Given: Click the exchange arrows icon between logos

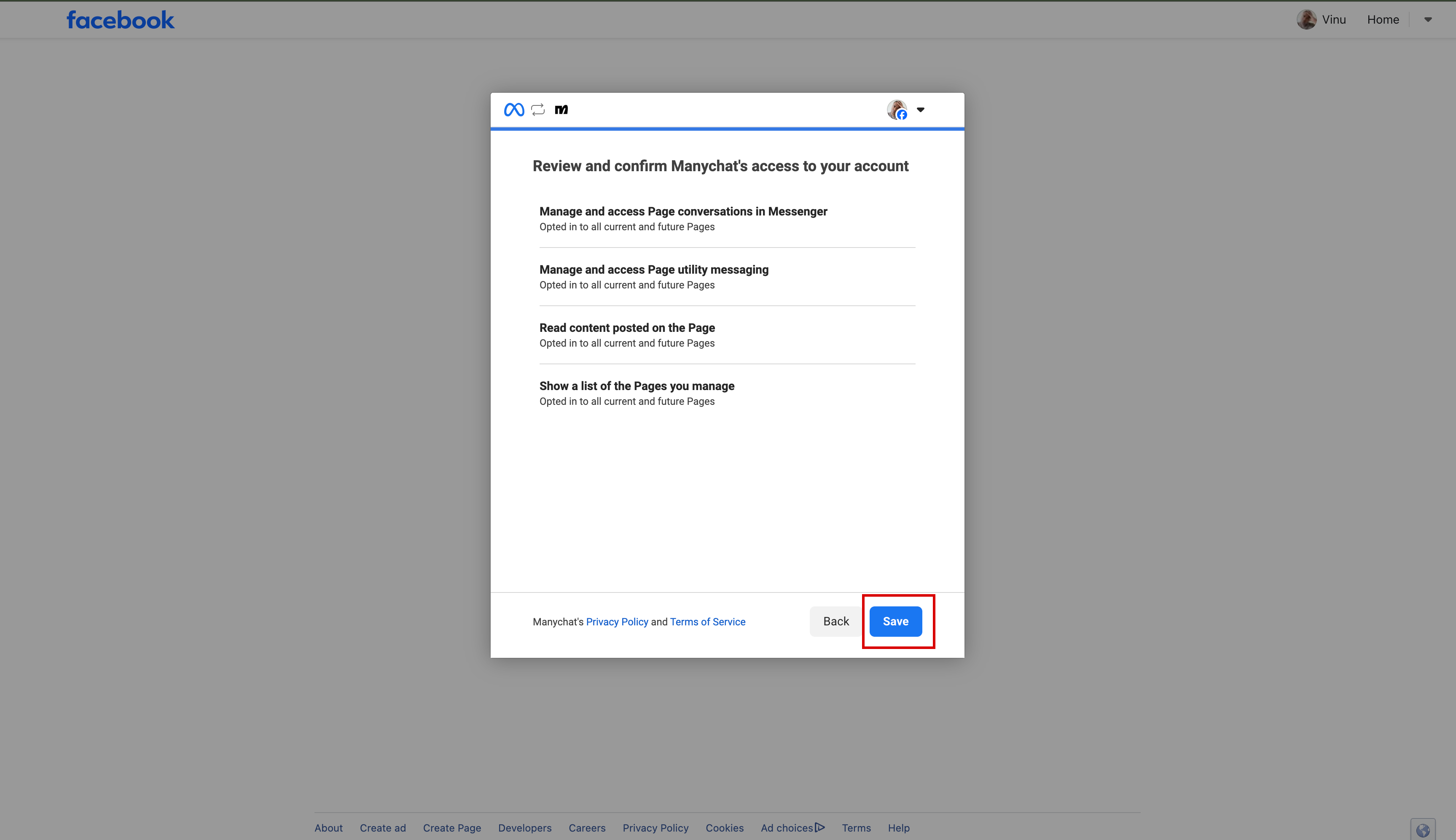Looking at the screenshot, I should (x=537, y=109).
